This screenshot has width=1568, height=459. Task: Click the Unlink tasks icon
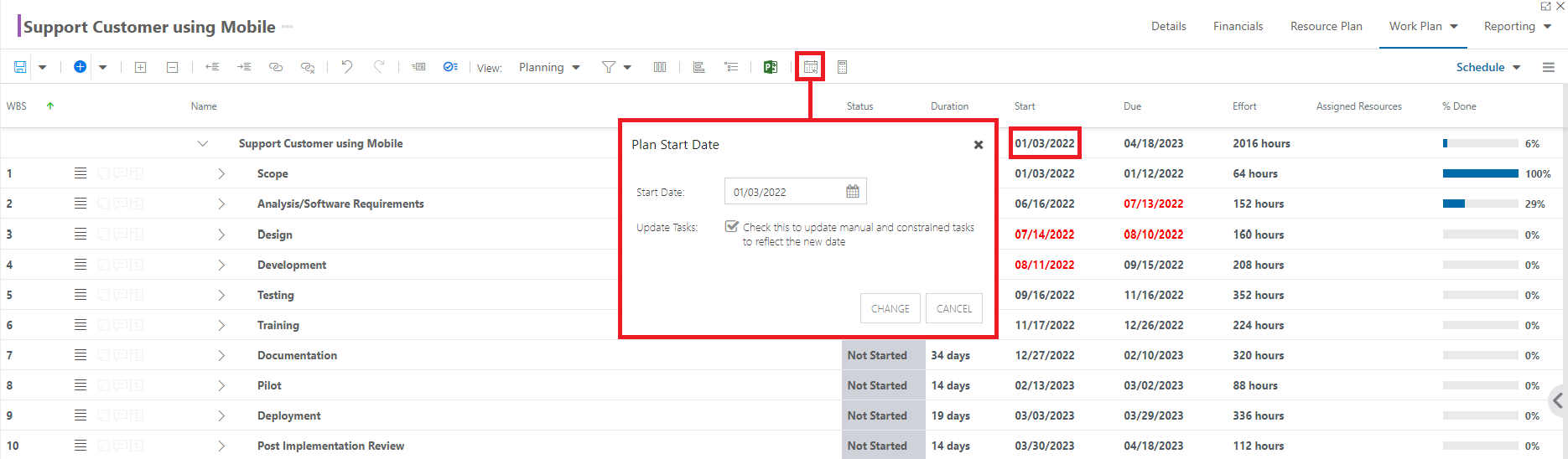308,67
